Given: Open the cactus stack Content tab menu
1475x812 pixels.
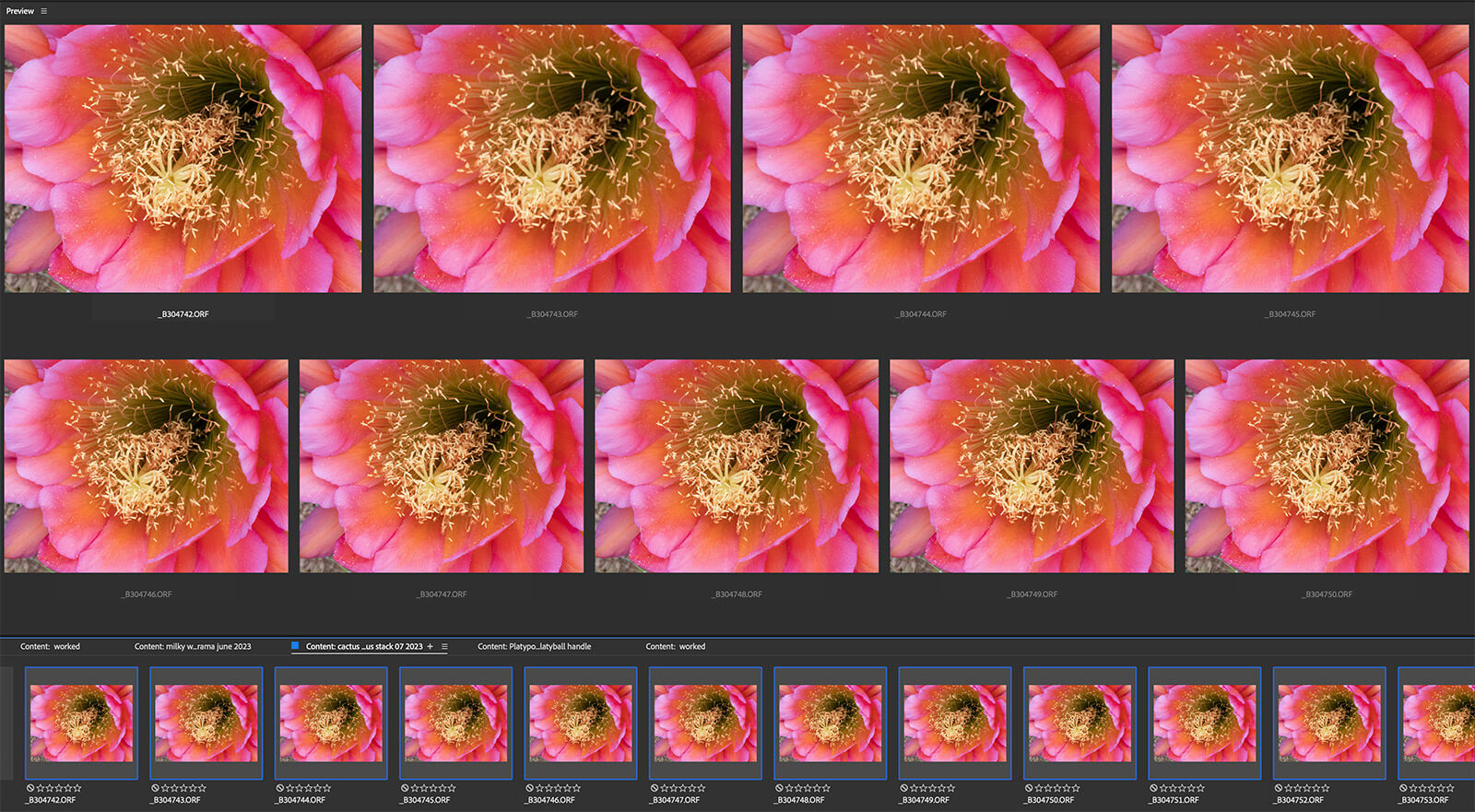Looking at the screenshot, I should pos(444,646).
